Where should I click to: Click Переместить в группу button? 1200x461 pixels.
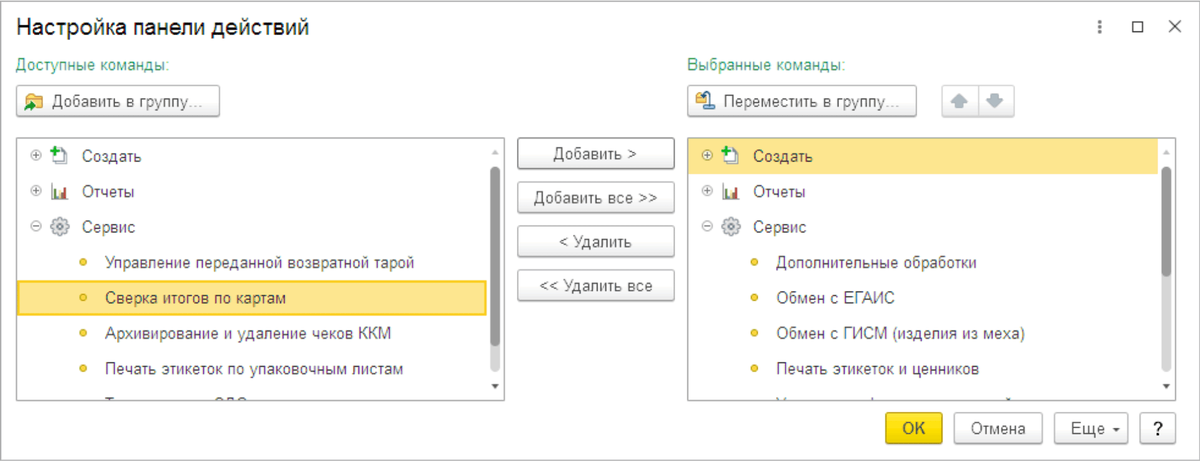(802, 101)
